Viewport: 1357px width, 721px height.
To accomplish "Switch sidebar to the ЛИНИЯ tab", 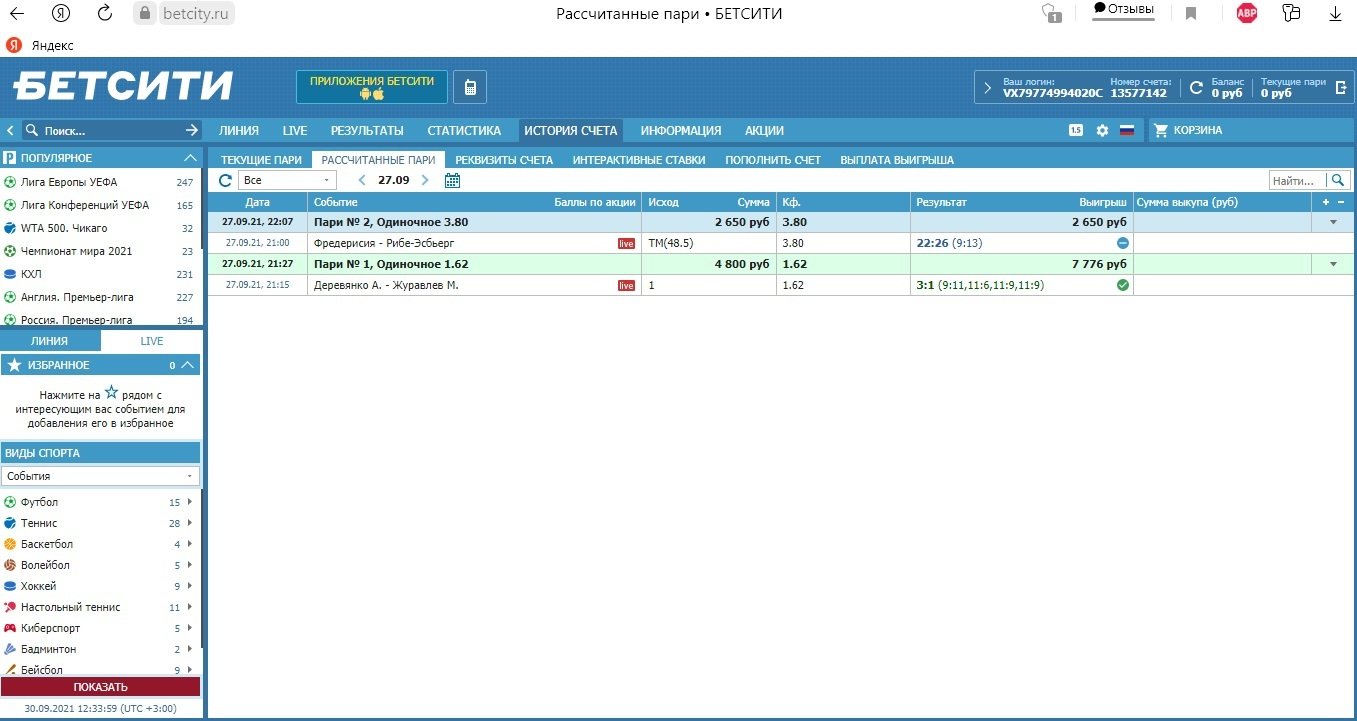I will (x=50, y=341).
